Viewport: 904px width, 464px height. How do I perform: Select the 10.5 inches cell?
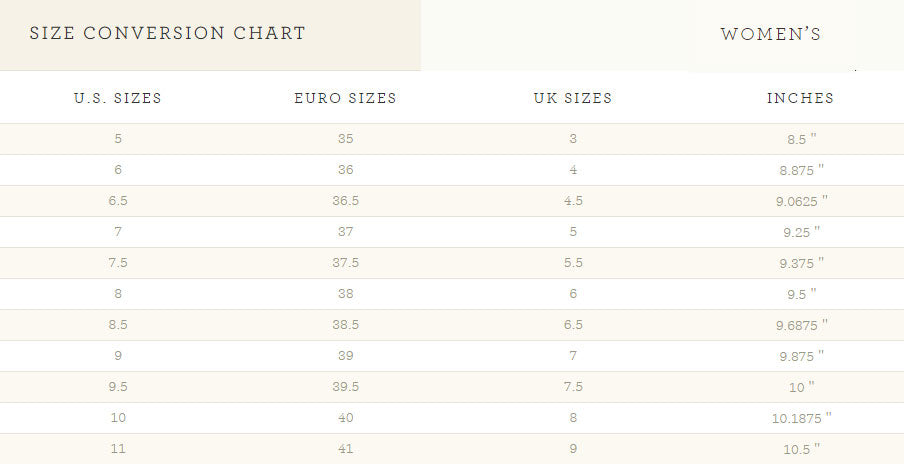(x=802, y=449)
